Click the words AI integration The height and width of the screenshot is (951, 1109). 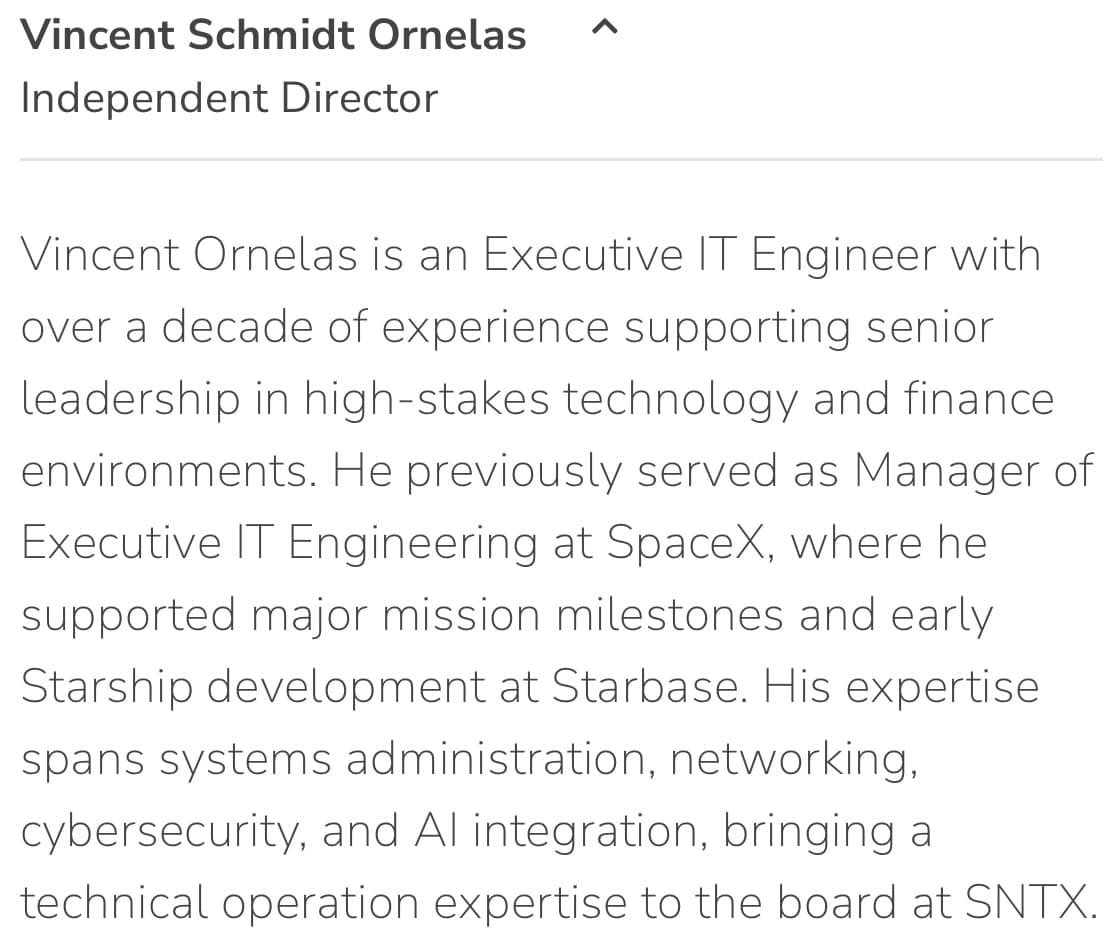tap(557, 831)
